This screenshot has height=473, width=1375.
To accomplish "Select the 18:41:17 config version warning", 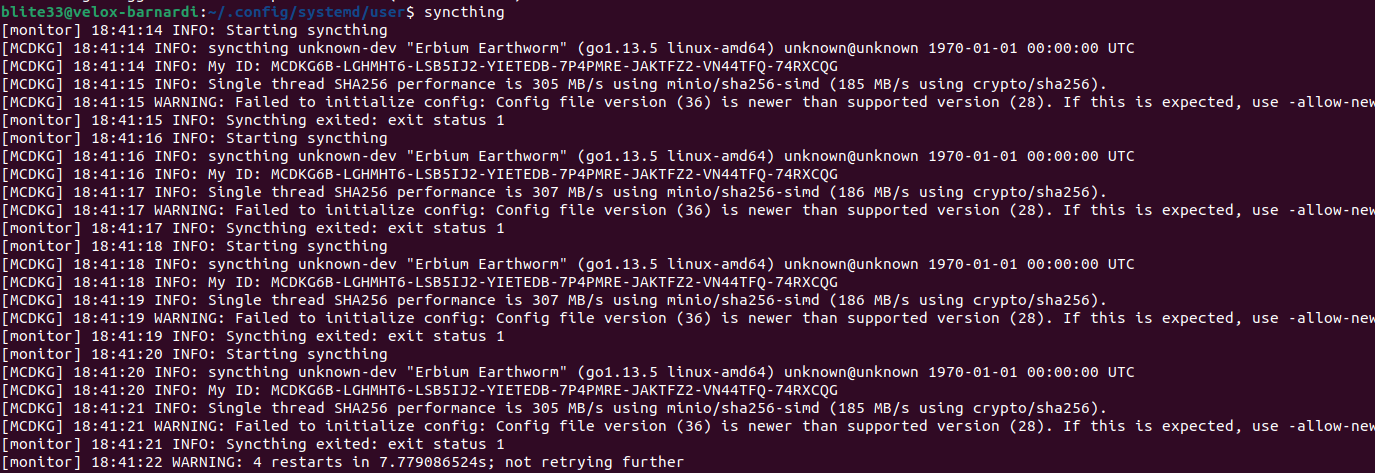I will (x=688, y=210).
